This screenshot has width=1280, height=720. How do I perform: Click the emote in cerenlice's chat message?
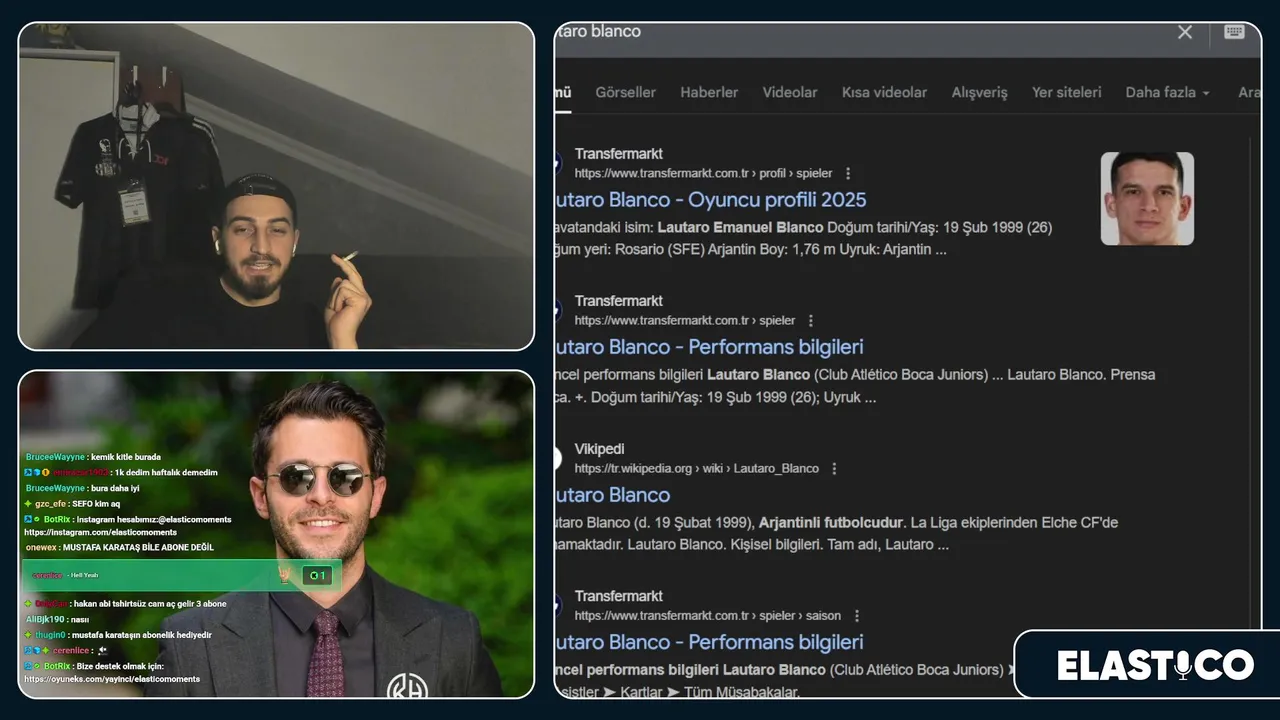click(102, 650)
